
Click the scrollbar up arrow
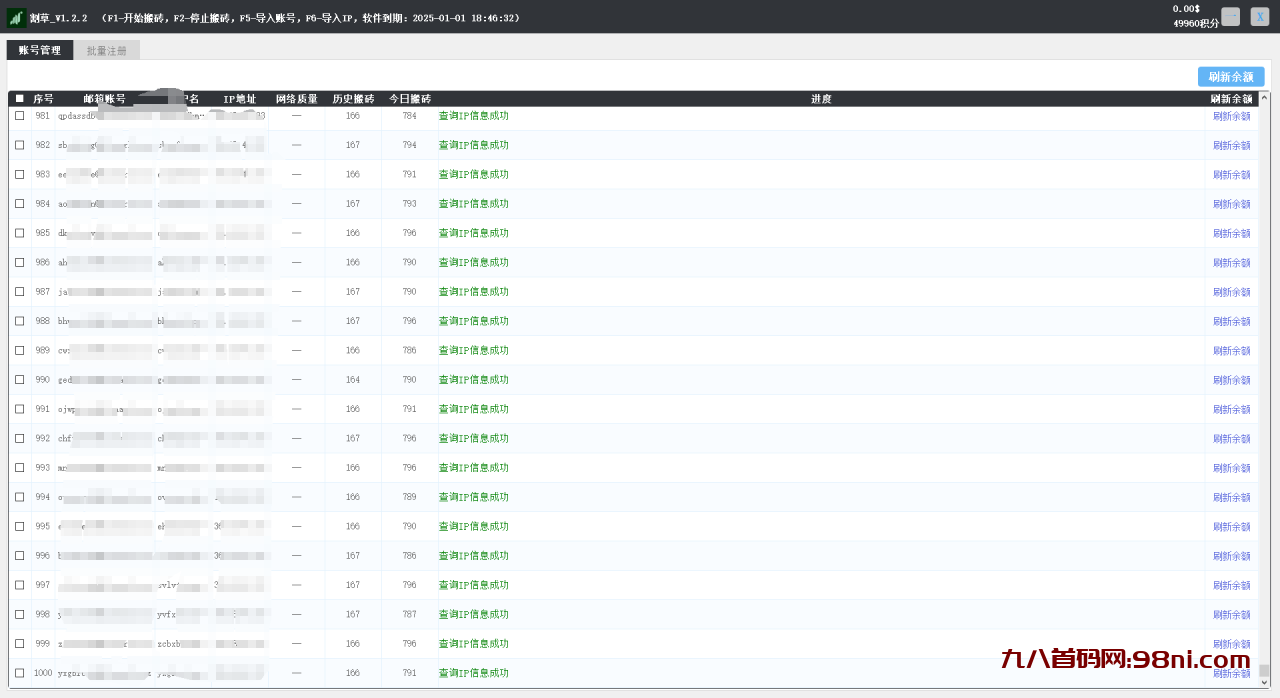(1264, 98)
